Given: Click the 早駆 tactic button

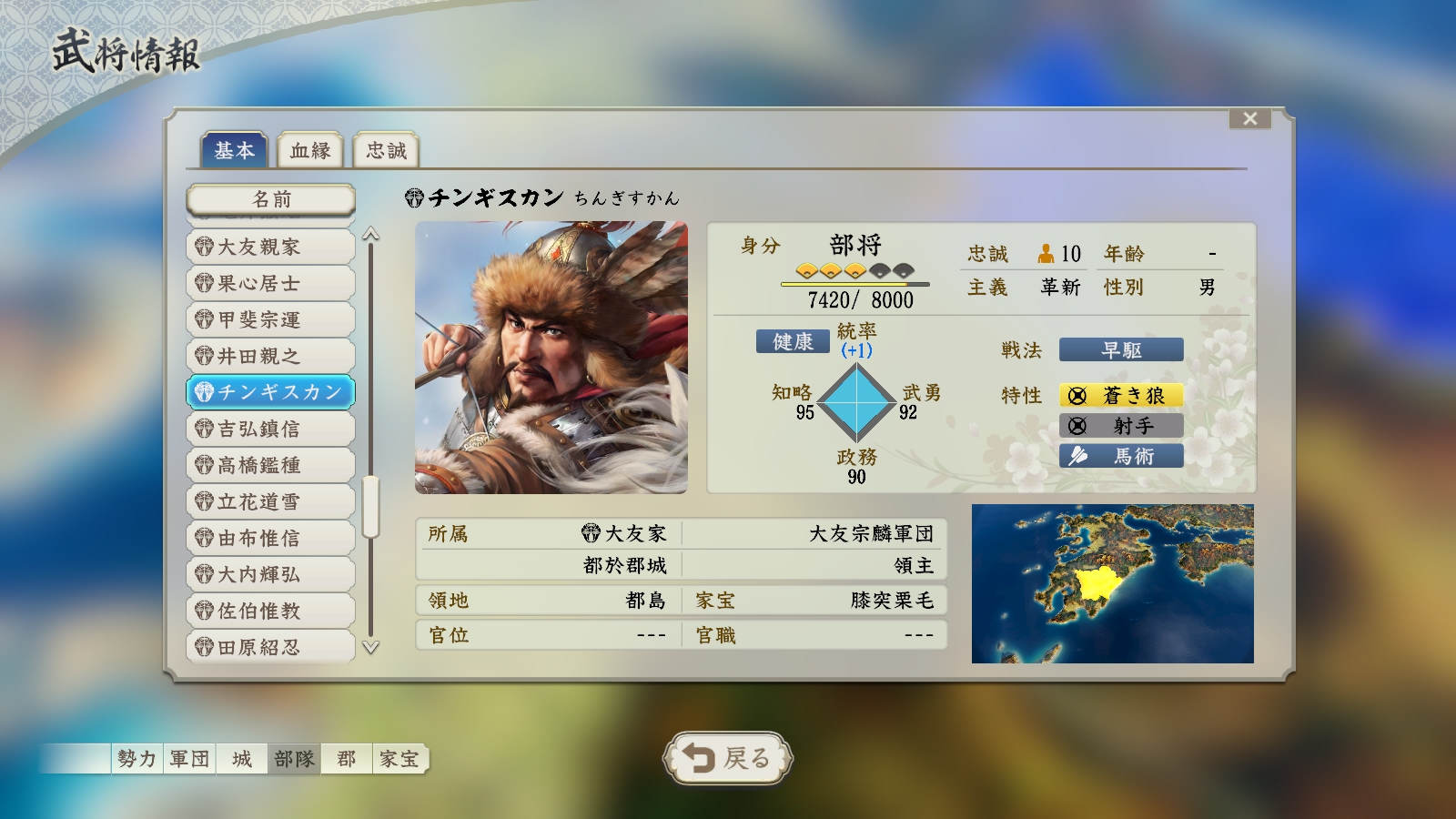Looking at the screenshot, I should tap(1121, 349).
